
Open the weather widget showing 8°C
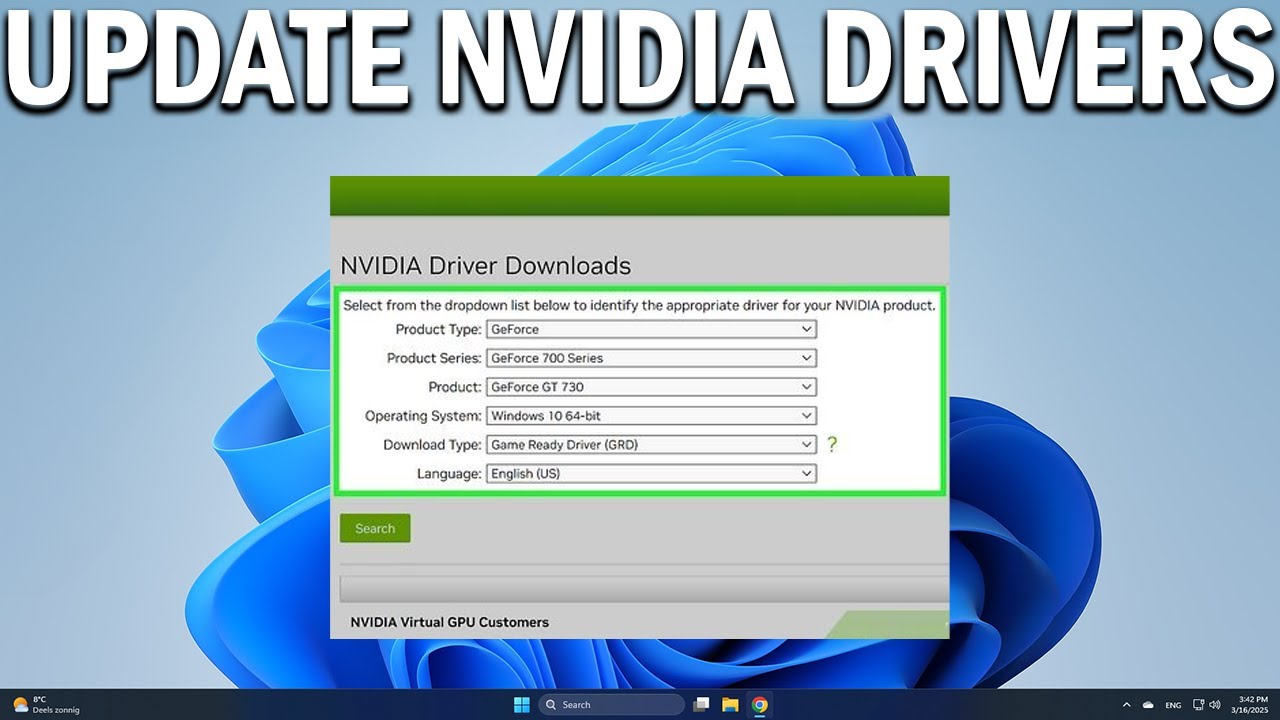click(x=46, y=705)
